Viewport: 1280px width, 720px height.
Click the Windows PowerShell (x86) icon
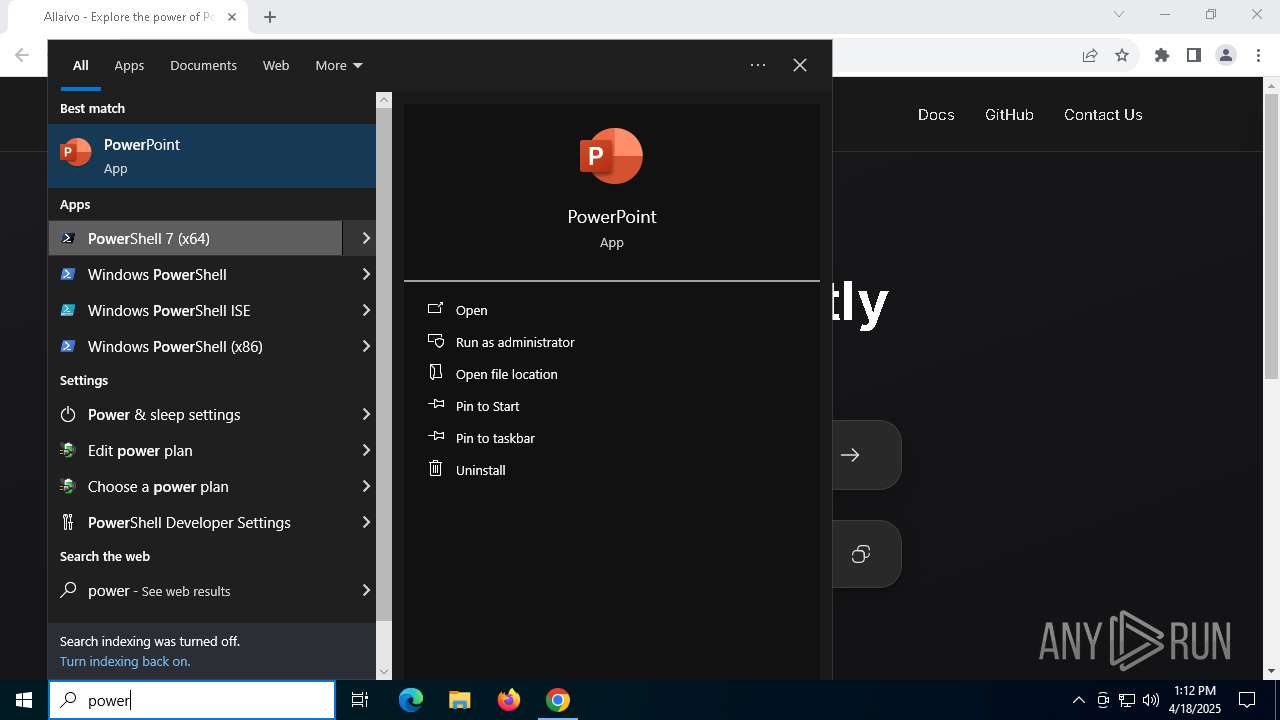pos(68,346)
